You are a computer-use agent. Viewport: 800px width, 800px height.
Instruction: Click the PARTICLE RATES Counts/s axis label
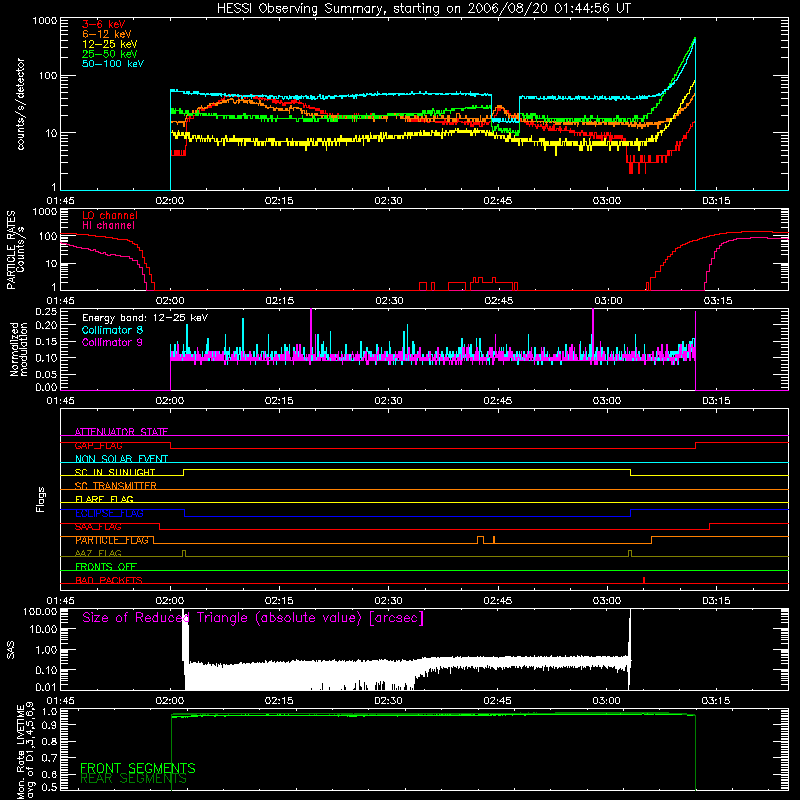(15, 249)
